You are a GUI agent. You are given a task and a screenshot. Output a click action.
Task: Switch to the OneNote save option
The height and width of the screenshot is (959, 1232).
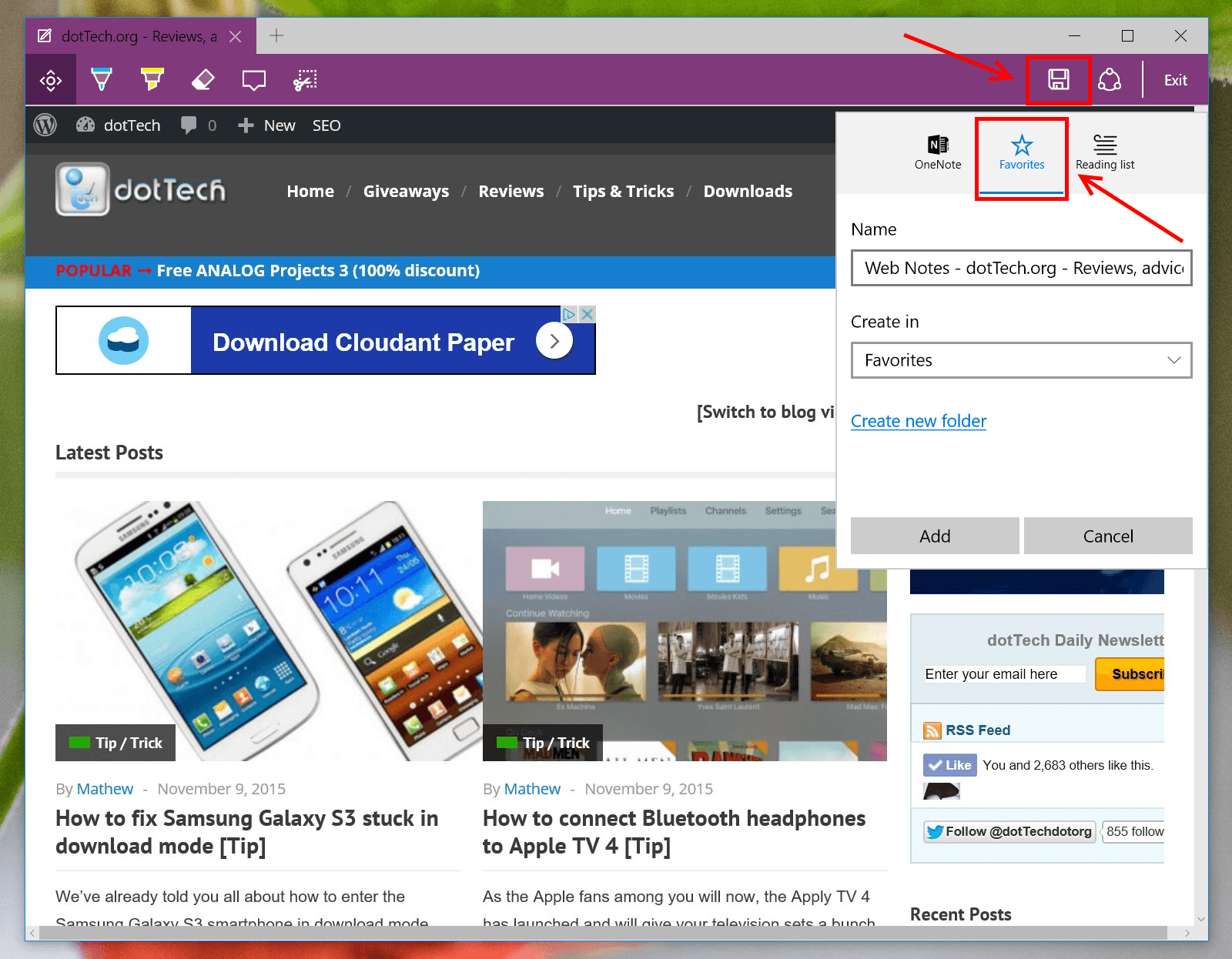tap(938, 152)
